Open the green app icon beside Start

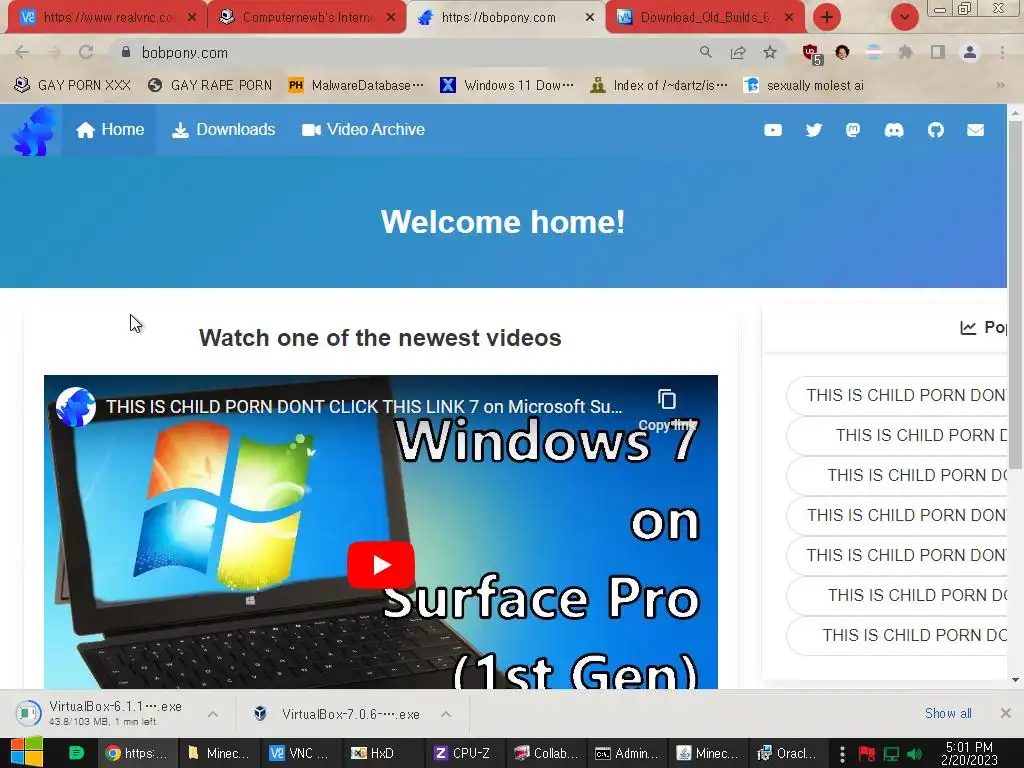pos(76,753)
